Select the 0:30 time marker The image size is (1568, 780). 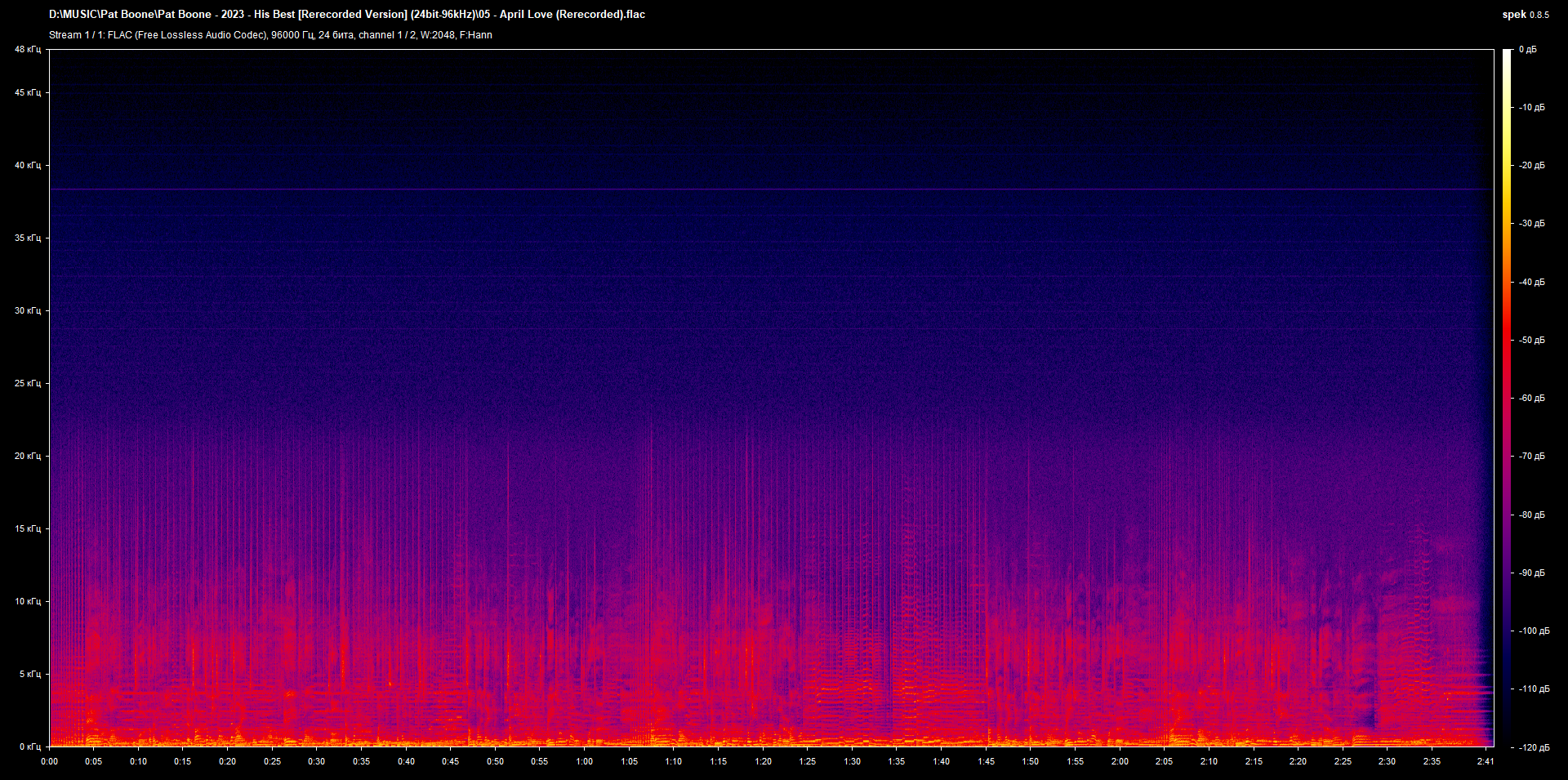pyautogui.click(x=317, y=762)
